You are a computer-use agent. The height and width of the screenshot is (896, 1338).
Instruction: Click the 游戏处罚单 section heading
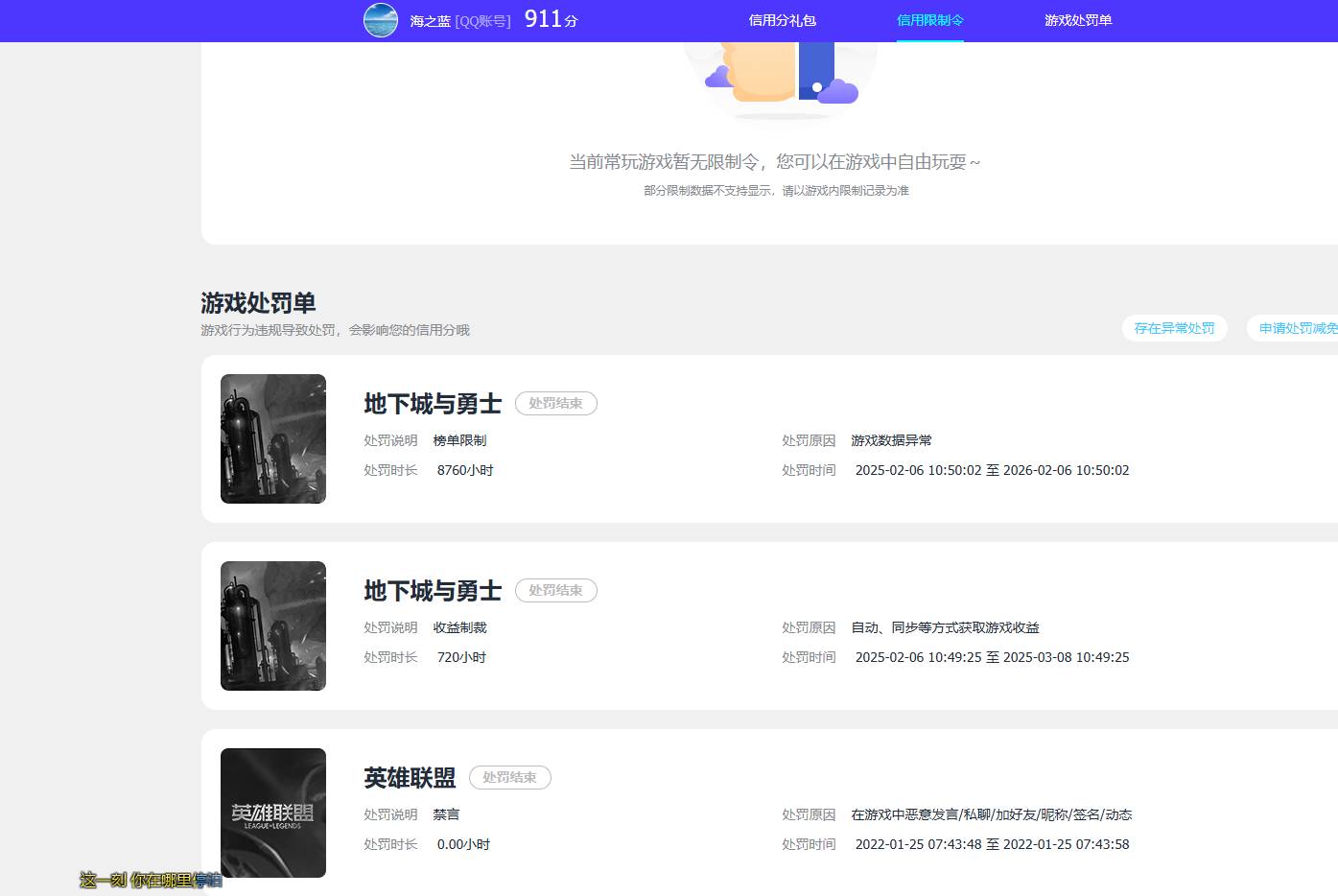pyautogui.click(x=258, y=303)
